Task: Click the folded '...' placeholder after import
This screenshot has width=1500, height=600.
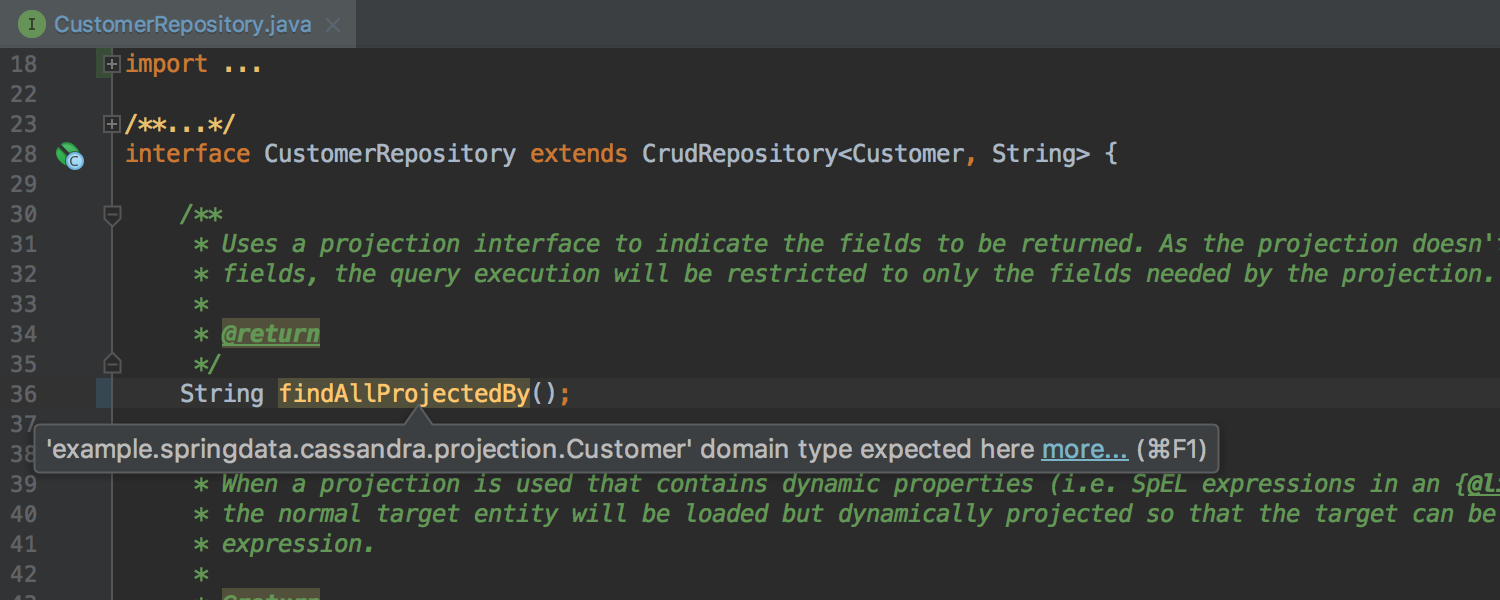Action: 243,64
